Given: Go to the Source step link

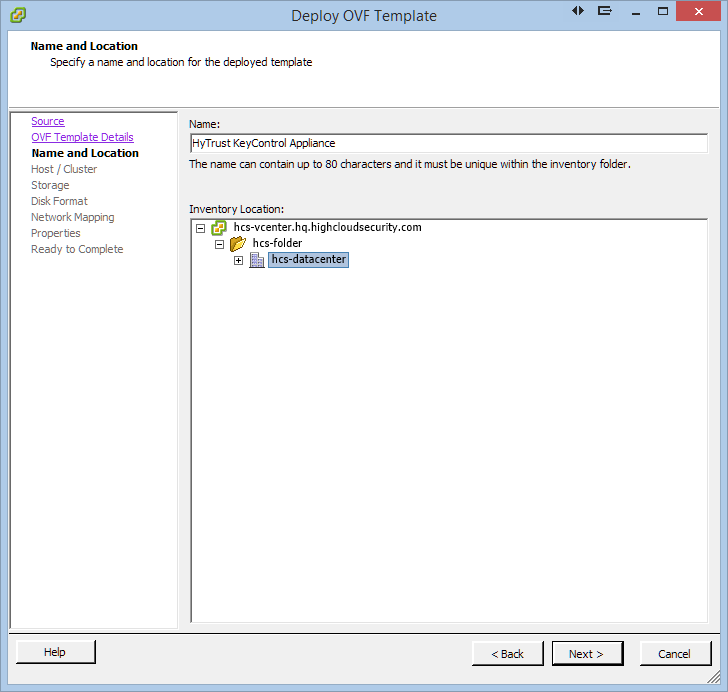Looking at the screenshot, I should point(48,121).
